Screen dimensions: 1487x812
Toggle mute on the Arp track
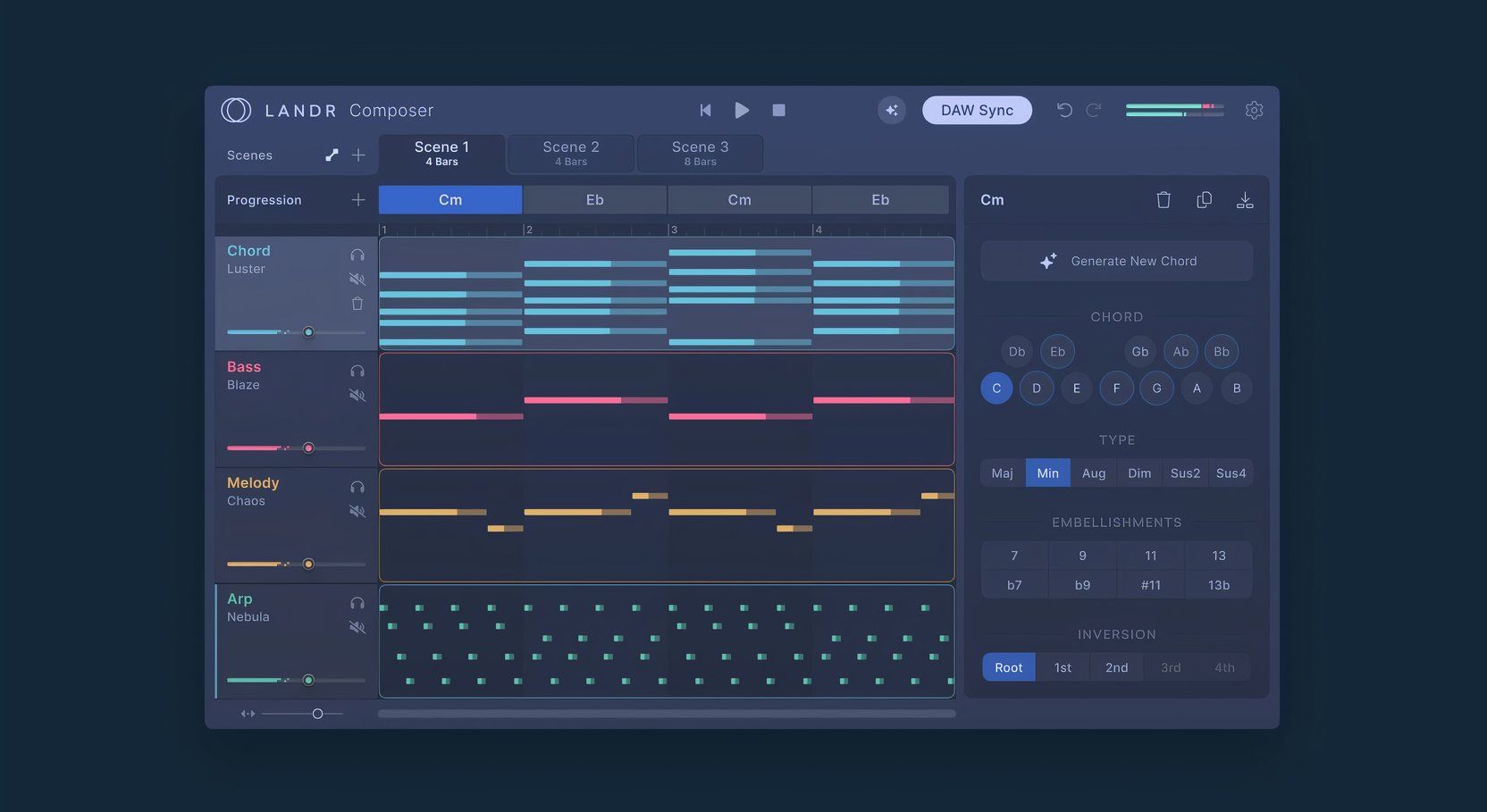tap(357, 627)
